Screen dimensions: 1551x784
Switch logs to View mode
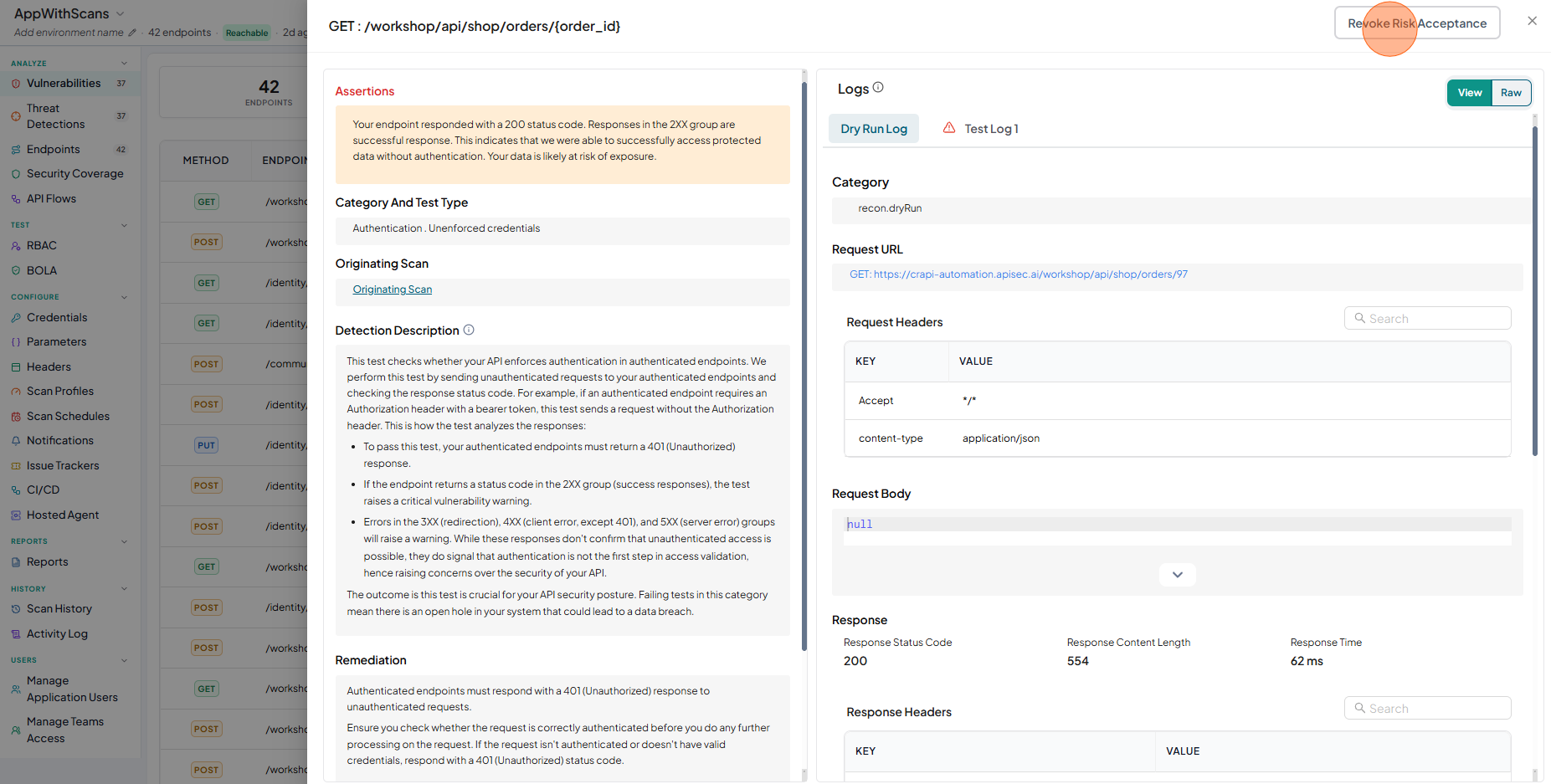[x=1470, y=93]
